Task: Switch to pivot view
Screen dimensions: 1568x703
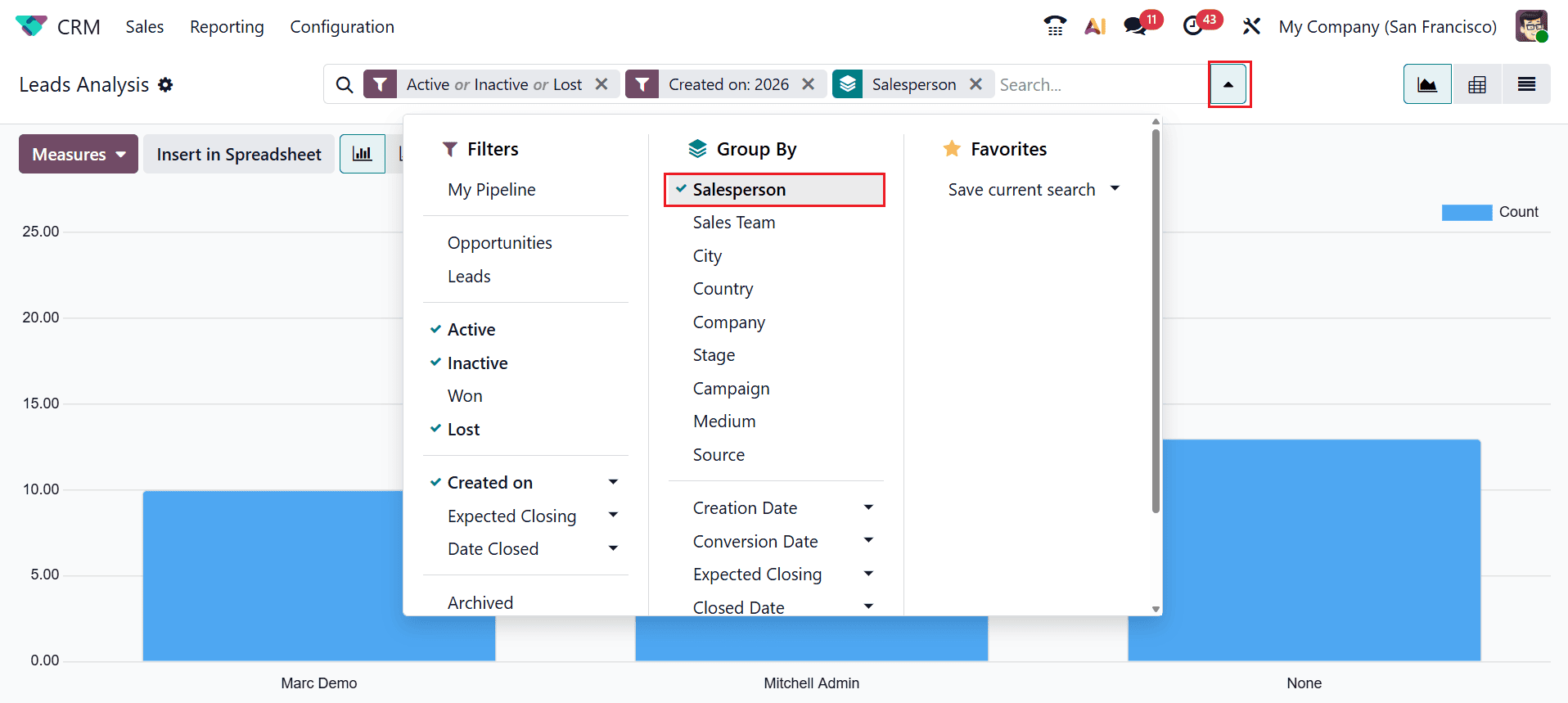Action: click(1477, 84)
